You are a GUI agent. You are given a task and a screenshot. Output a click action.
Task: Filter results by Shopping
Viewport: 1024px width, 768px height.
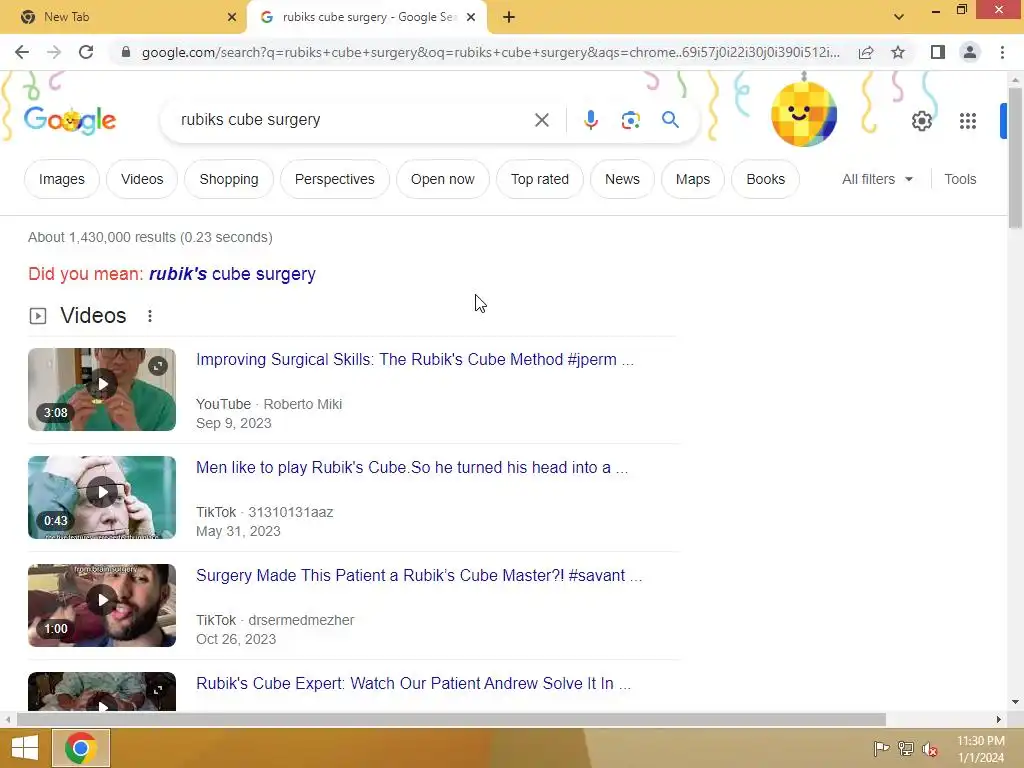(x=229, y=179)
